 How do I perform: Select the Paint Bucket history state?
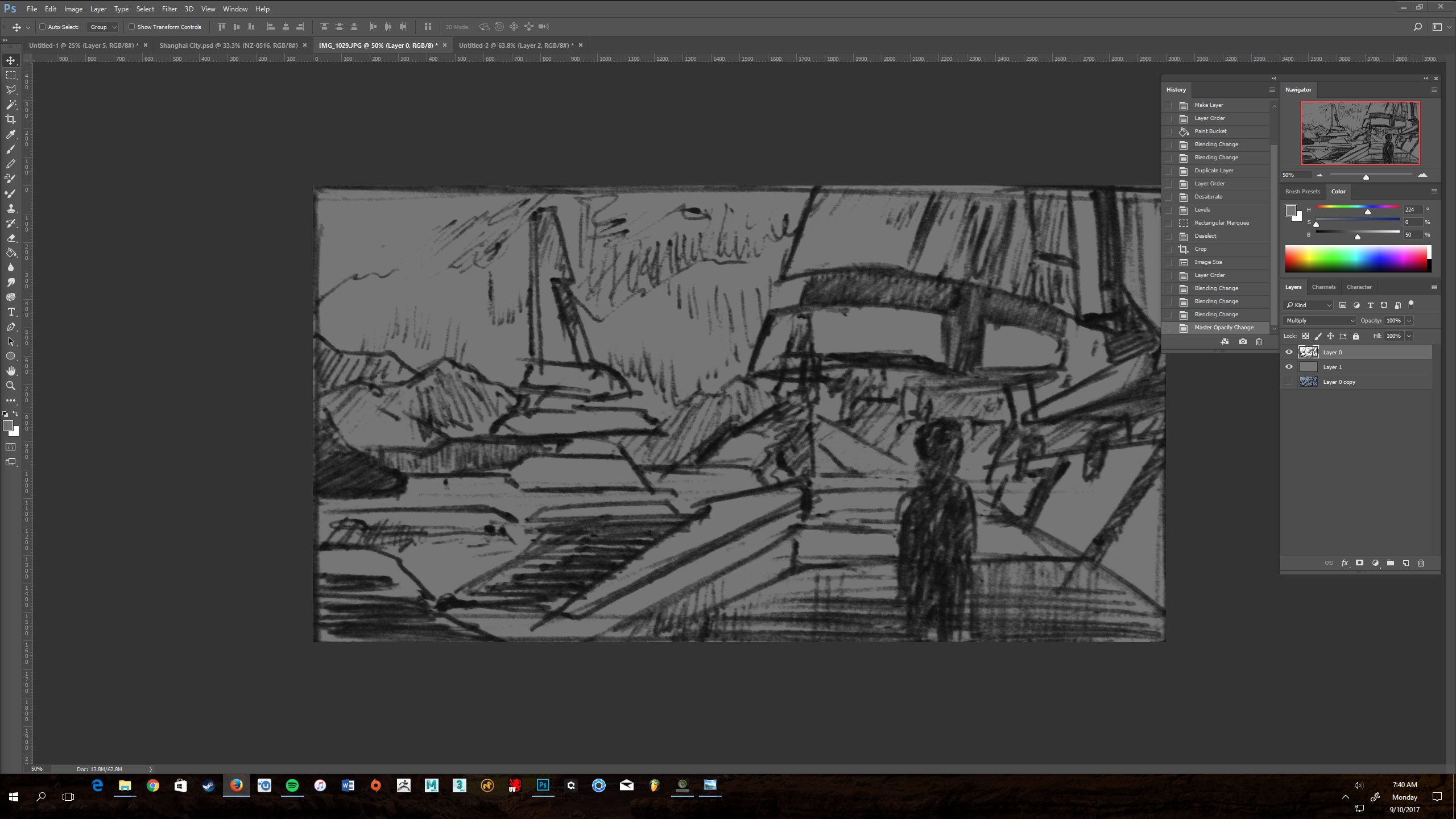1217,131
